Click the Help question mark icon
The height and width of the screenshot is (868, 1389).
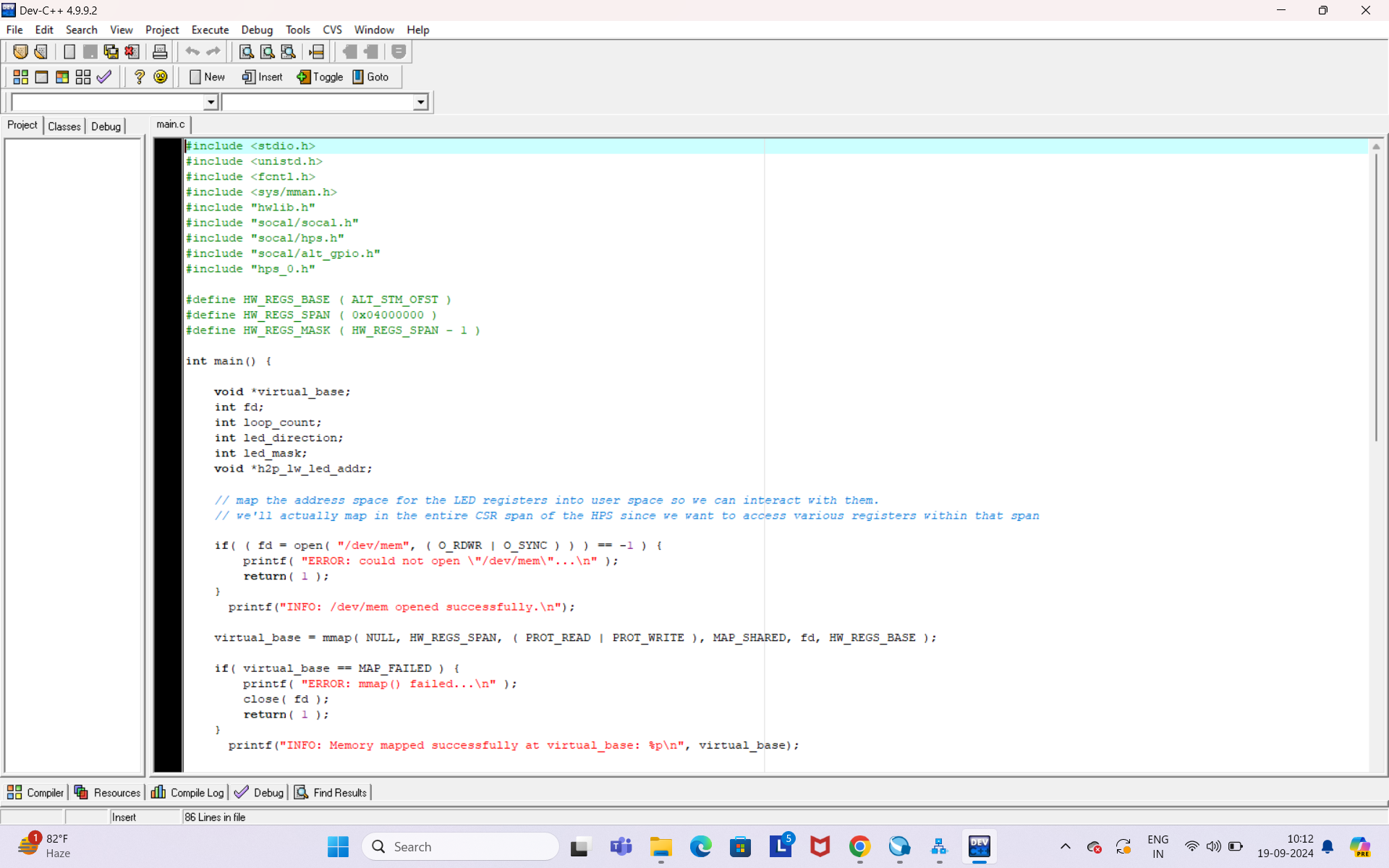(x=140, y=77)
